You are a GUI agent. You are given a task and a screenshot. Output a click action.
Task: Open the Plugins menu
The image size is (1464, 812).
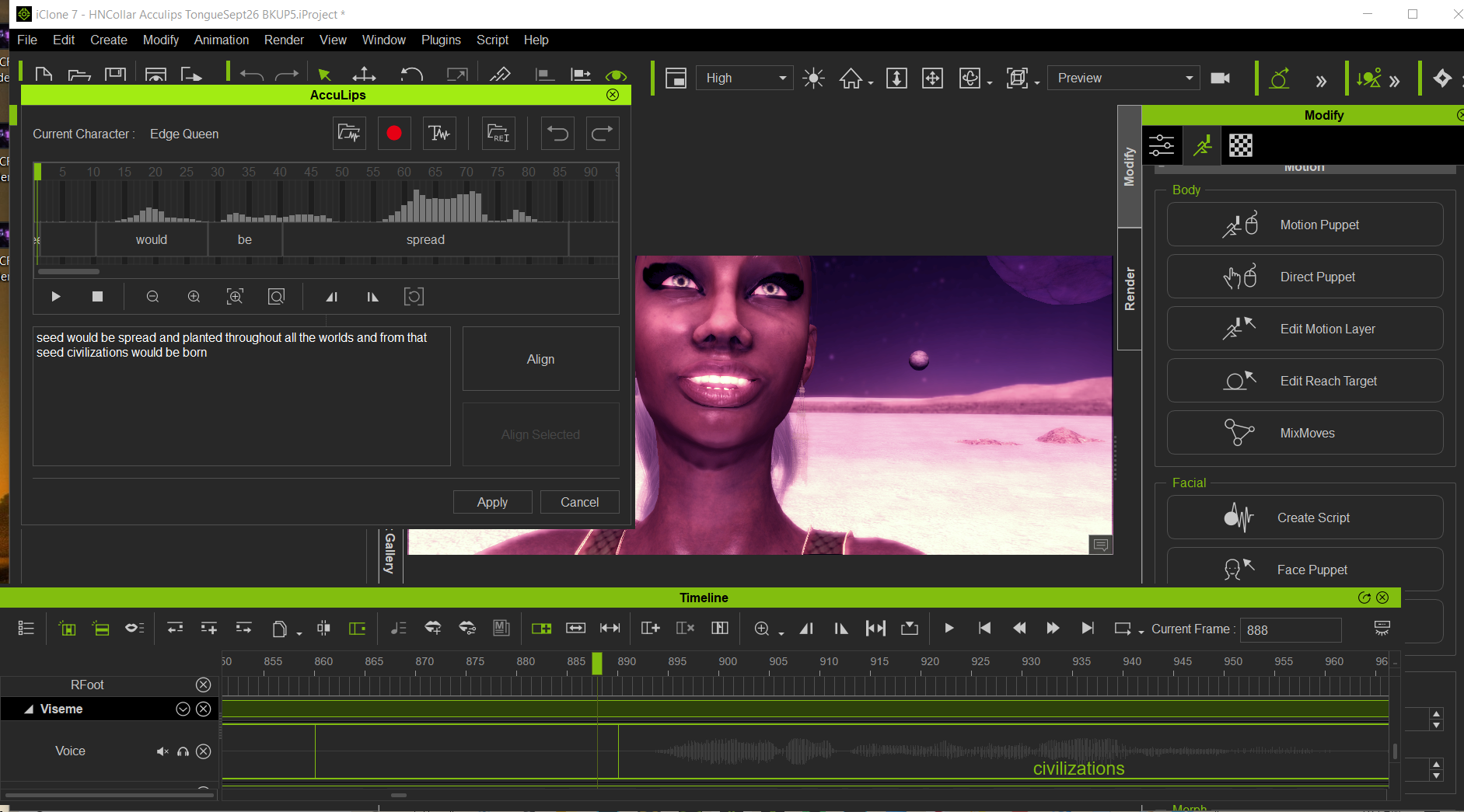tap(441, 40)
